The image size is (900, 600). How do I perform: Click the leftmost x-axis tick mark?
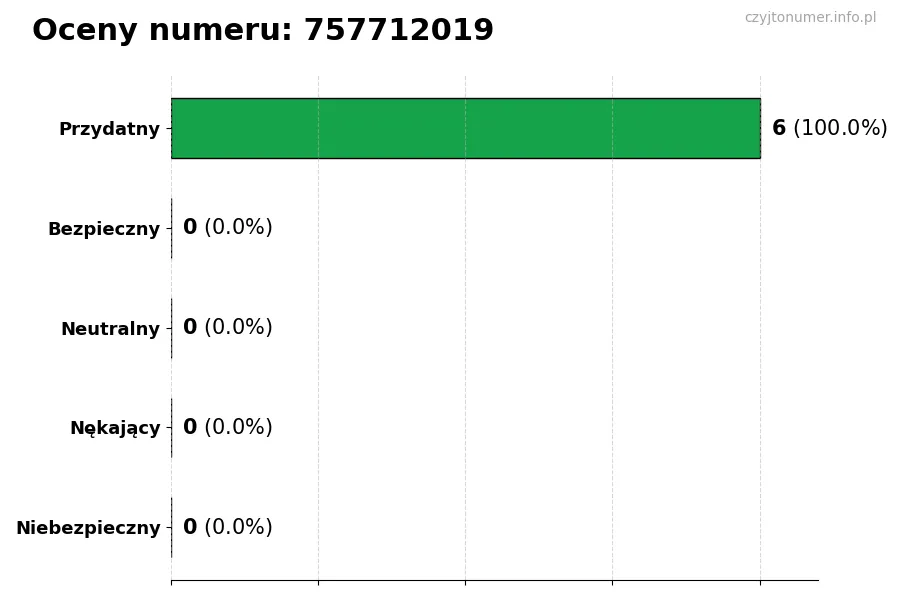tap(171, 581)
